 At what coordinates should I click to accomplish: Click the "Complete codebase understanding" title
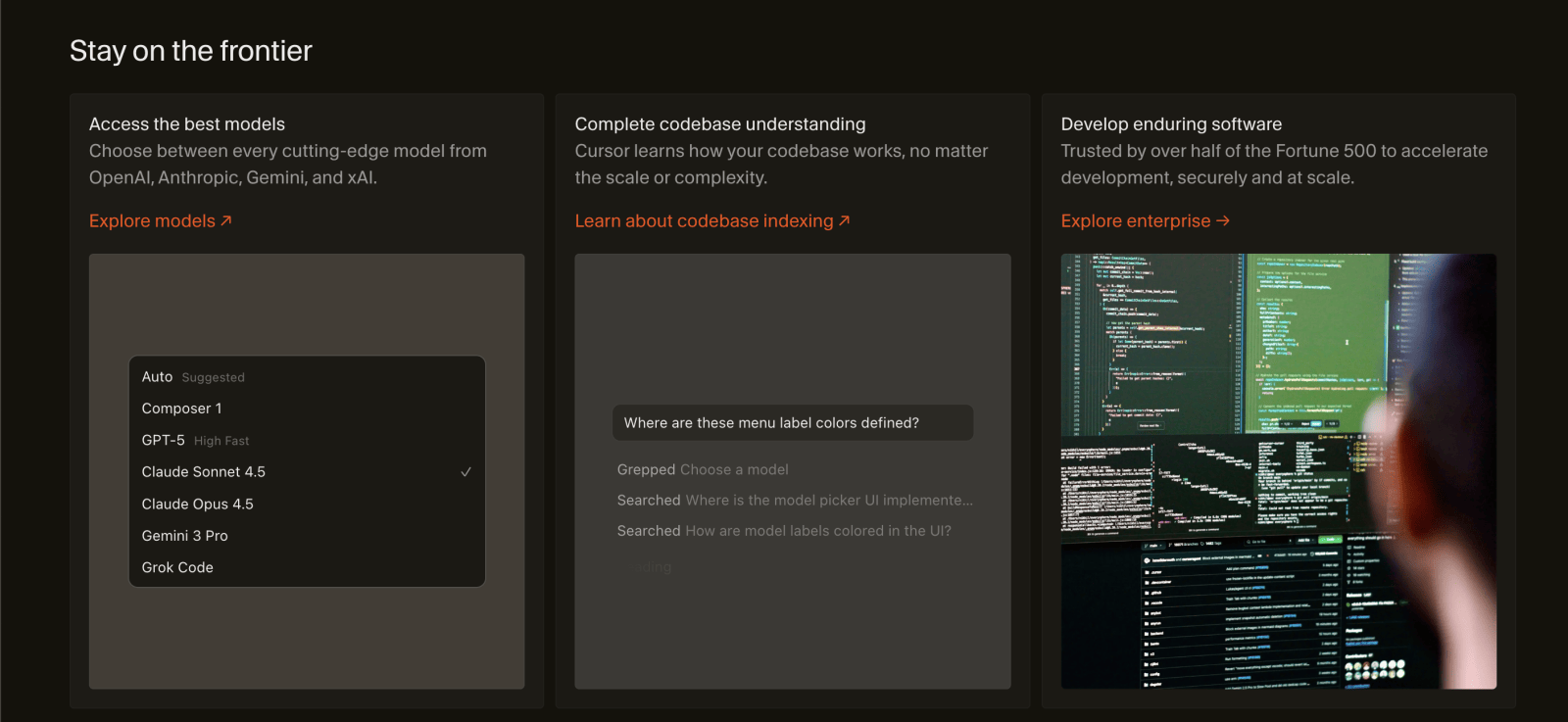tap(720, 124)
